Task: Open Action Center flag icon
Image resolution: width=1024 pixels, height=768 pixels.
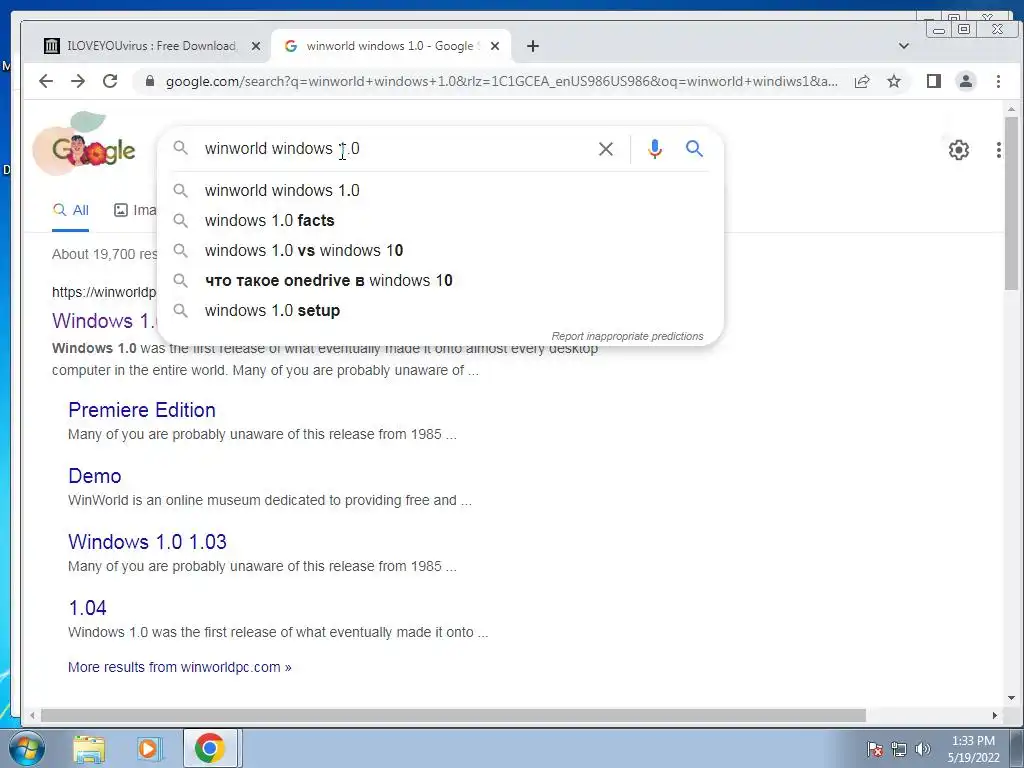Action: 875,749
